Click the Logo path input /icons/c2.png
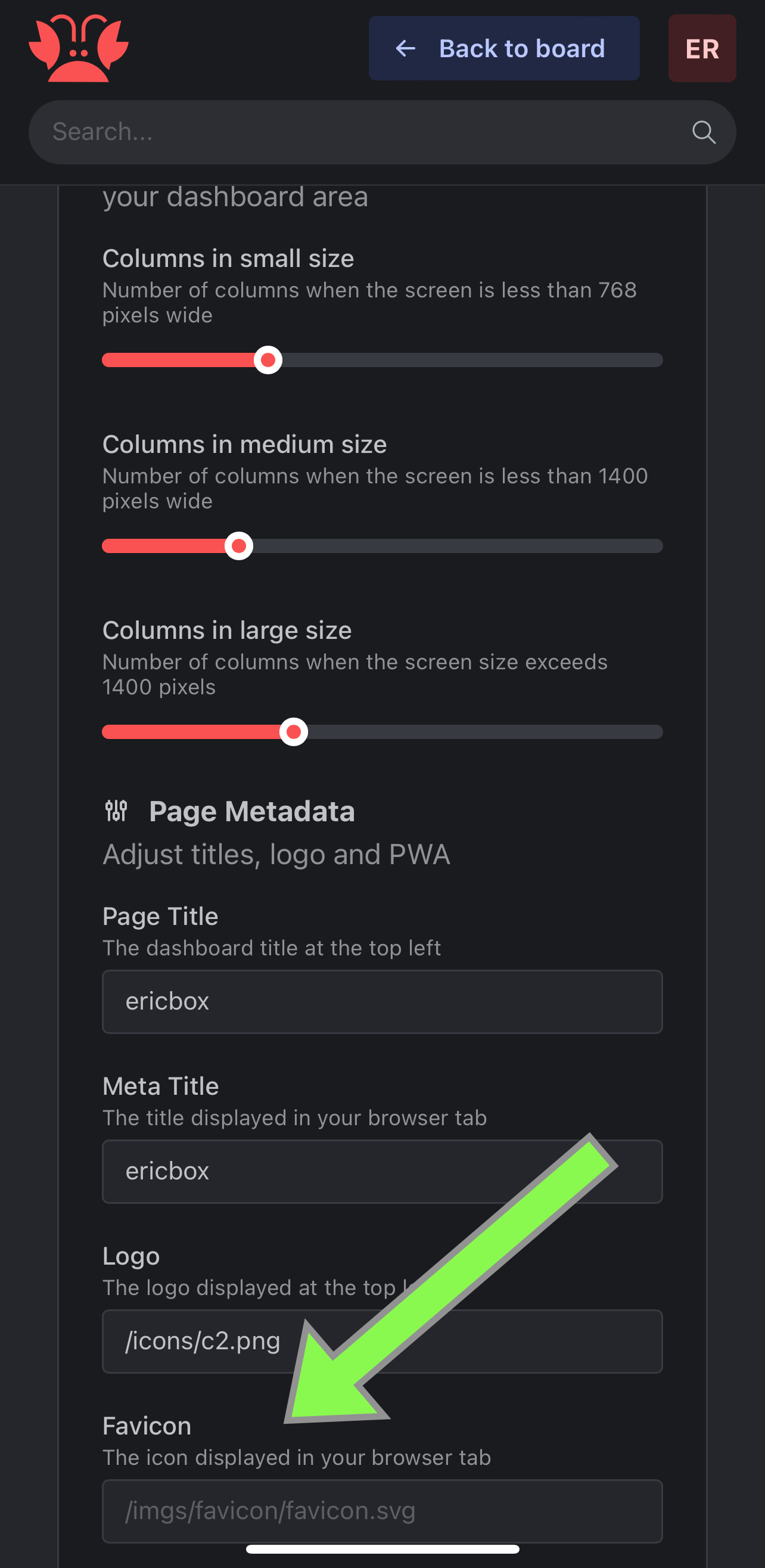The height and width of the screenshot is (1568, 765). [382, 1342]
